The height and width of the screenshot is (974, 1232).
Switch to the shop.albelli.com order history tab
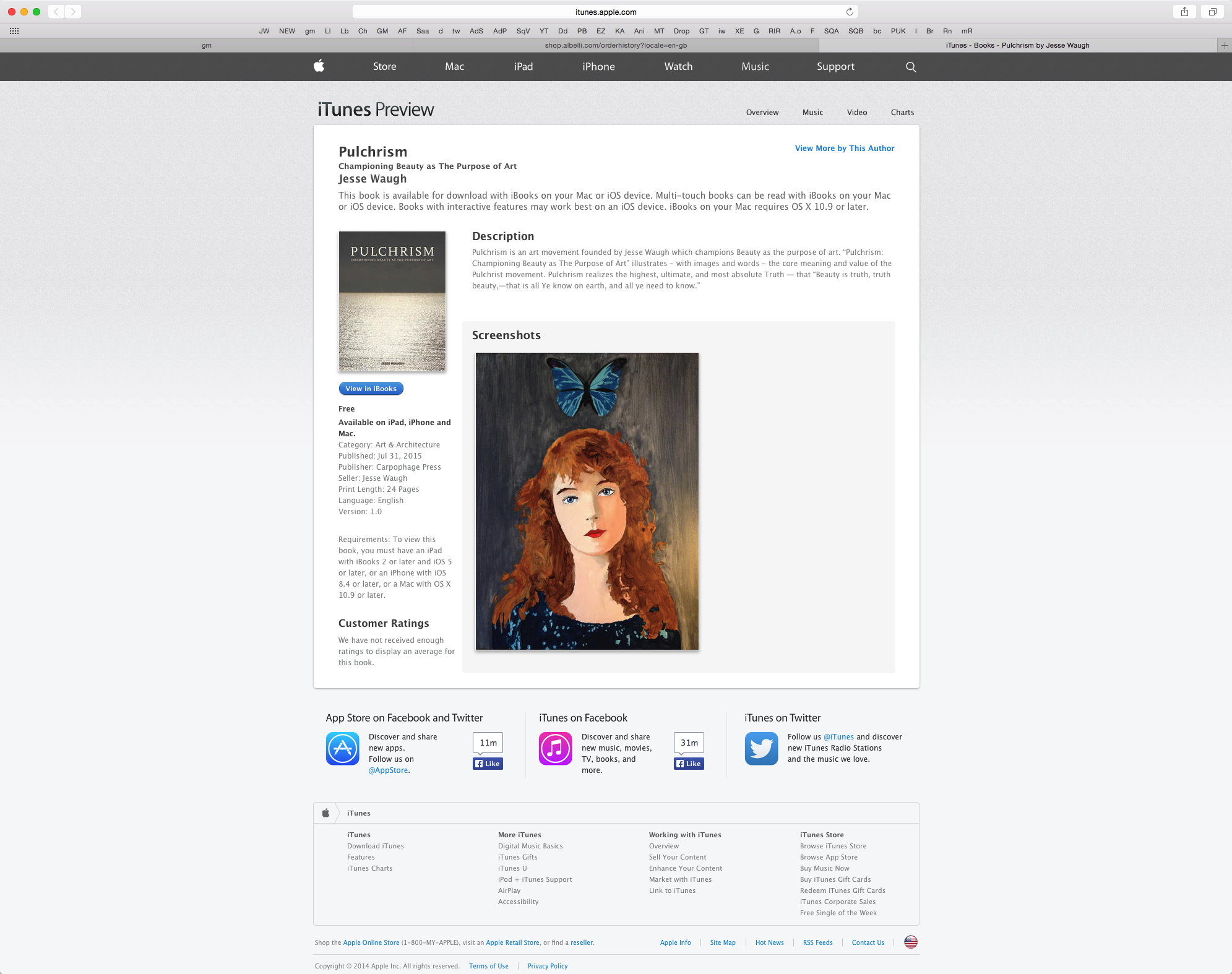tap(616, 45)
